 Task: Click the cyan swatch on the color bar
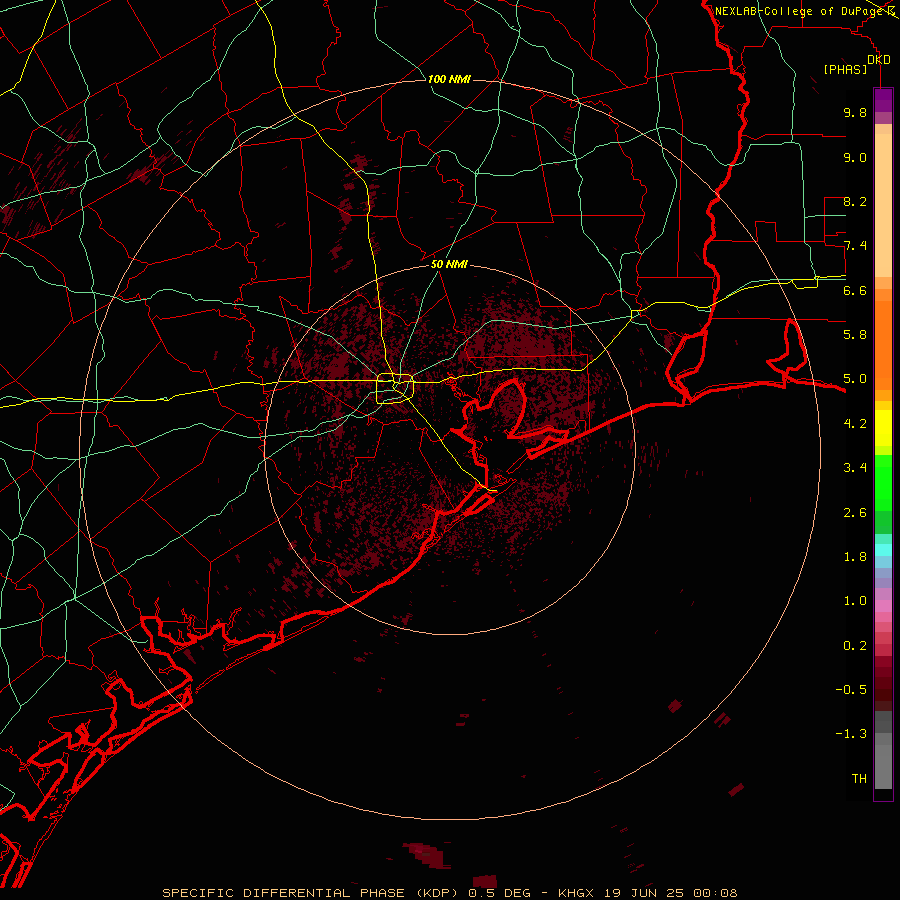pyautogui.click(x=883, y=550)
